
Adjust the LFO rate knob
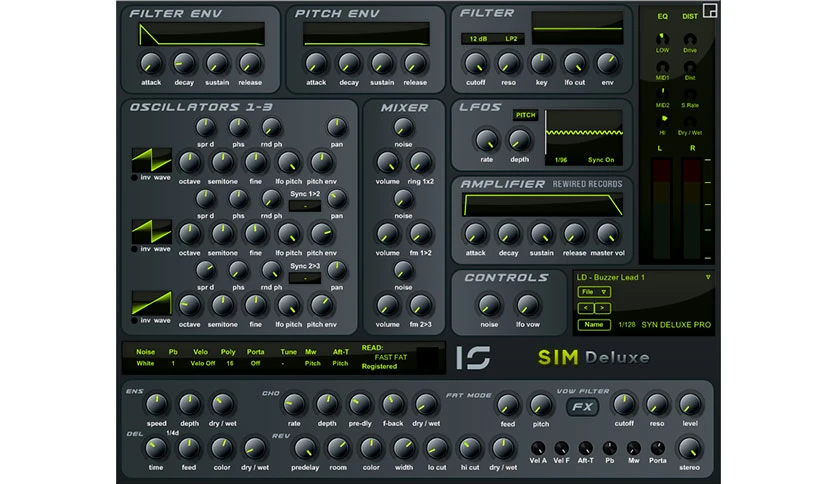coord(486,140)
